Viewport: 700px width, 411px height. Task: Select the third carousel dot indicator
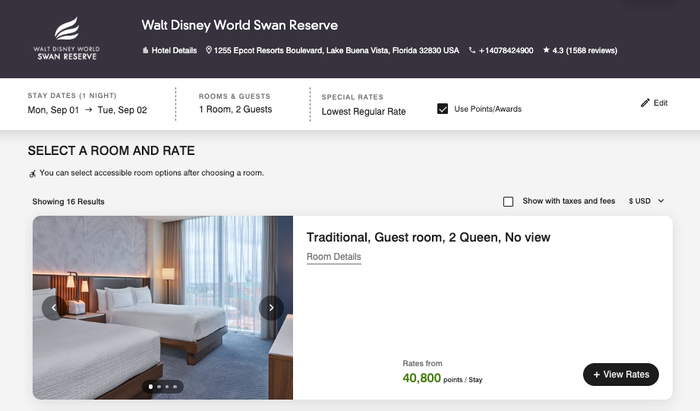(x=167, y=386)
